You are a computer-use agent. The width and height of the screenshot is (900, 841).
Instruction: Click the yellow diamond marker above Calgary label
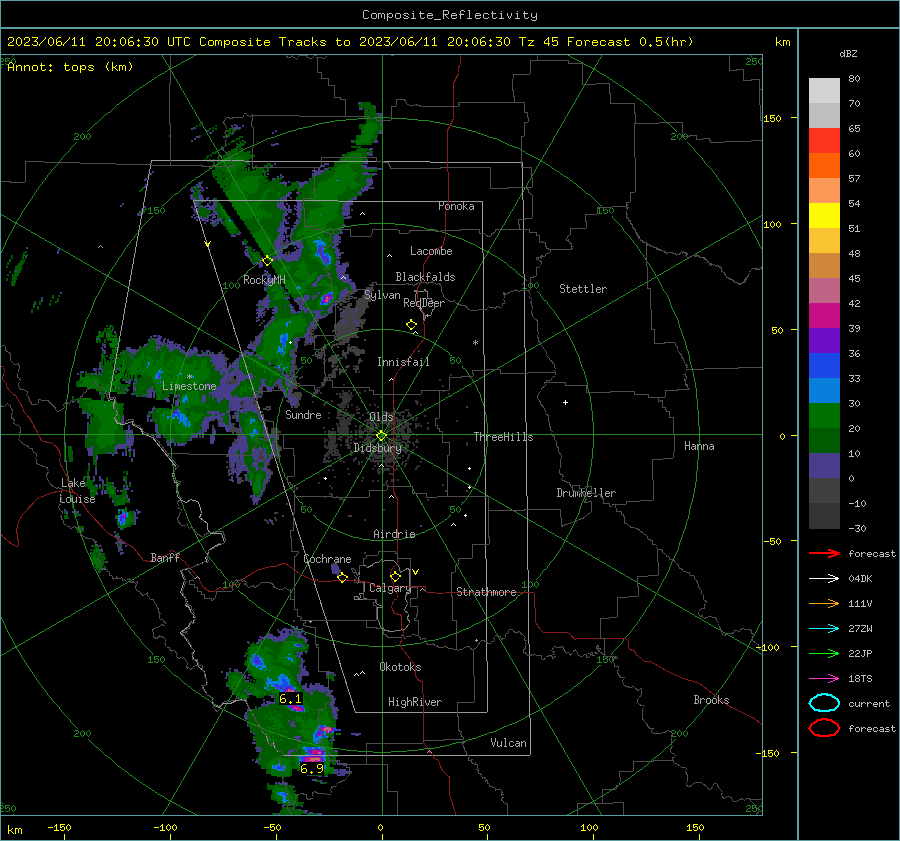pyautogui.click(x=395, y=576)
